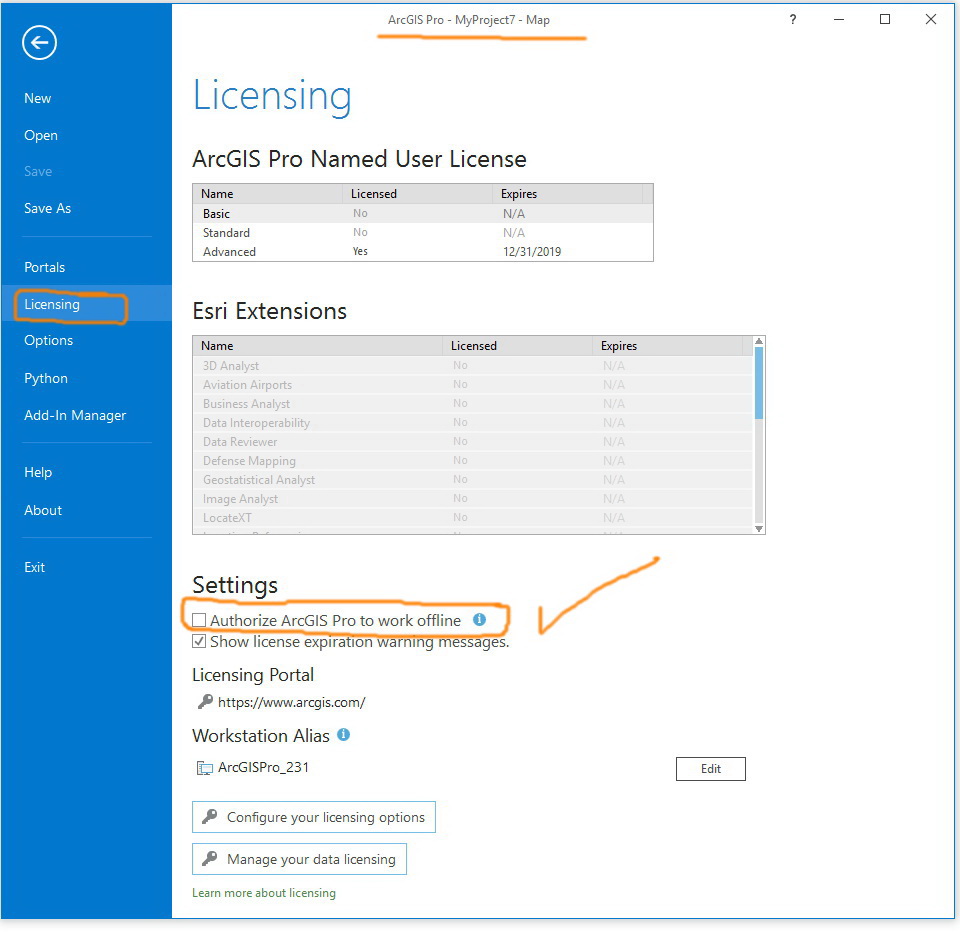The width and height of the screenshot is (960, 932).
Task: Click Configure your licensing options button
Action: pyautogui.click(x=313, y=817)
